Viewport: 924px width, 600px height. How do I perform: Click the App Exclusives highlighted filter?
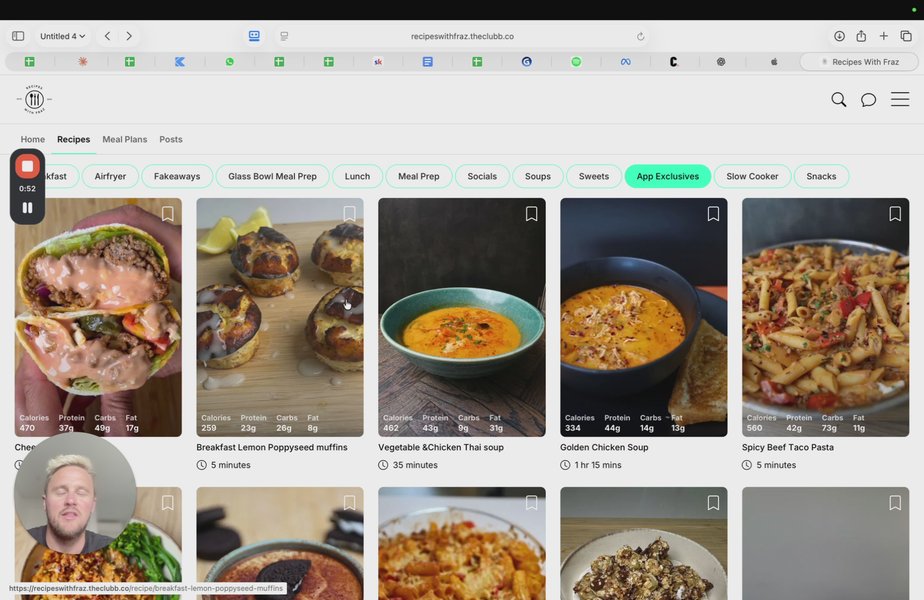pos(667,177)
